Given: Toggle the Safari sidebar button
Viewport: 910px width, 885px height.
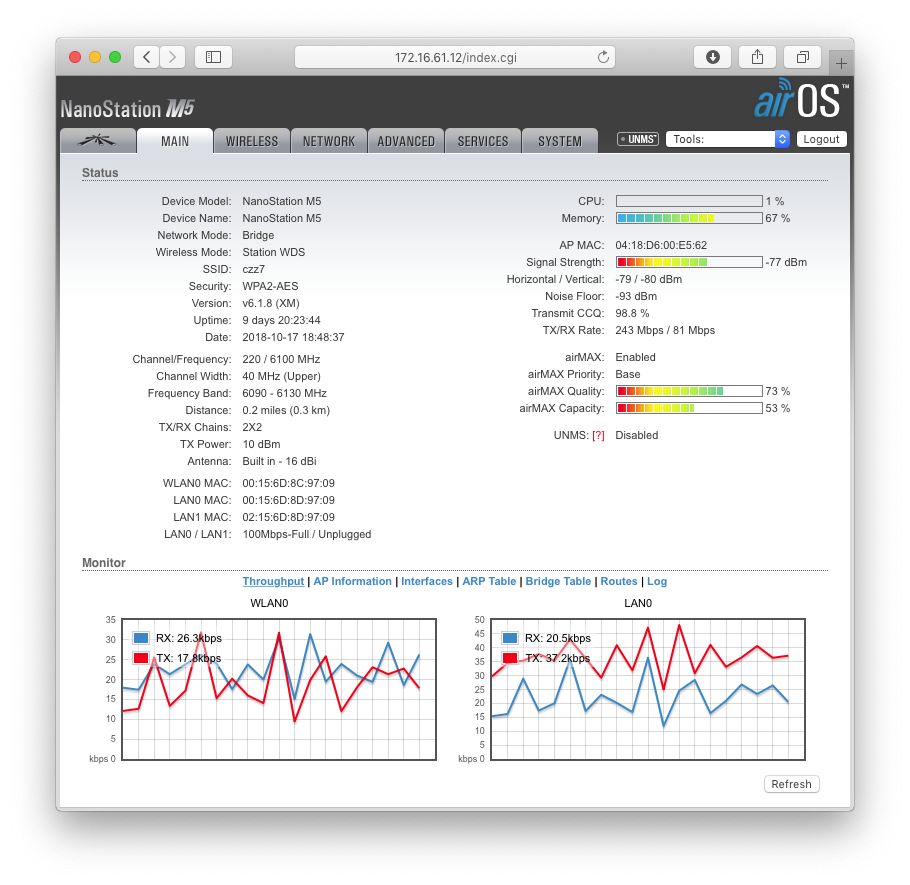Looking at the screenshot, I should point(214,57).
